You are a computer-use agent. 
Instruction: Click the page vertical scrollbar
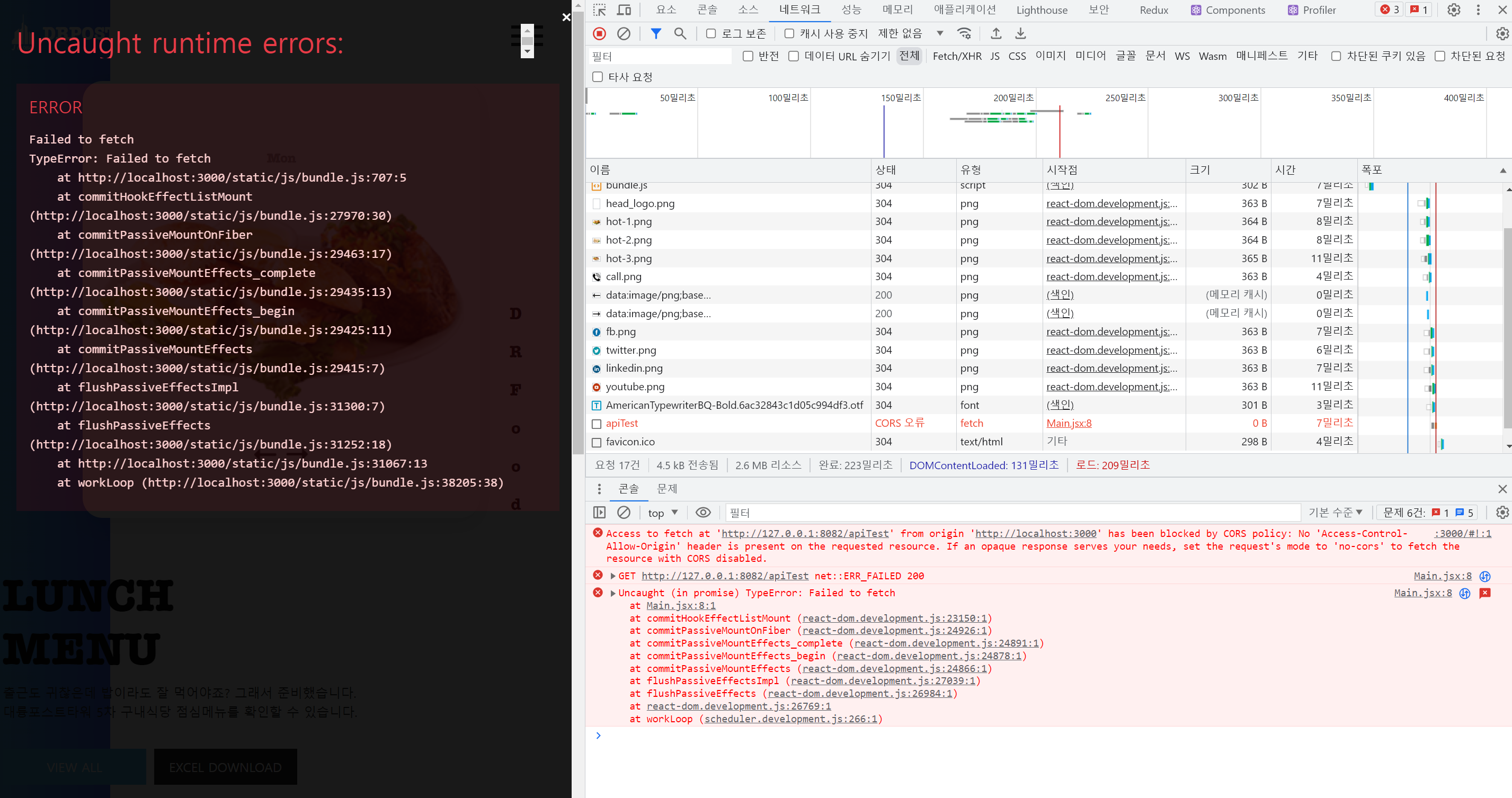pyautogui.click(x=577, y=232)
